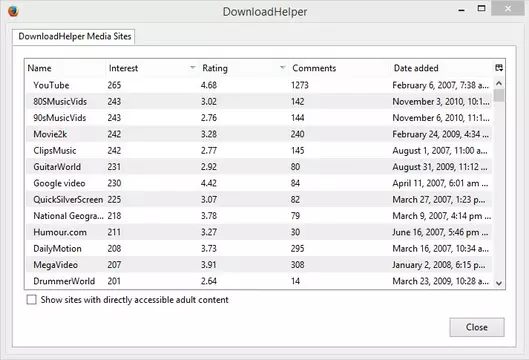The image size is (529, 360).
Task: Click the Interest column sort arrow
Action: [x=193, y=68]
